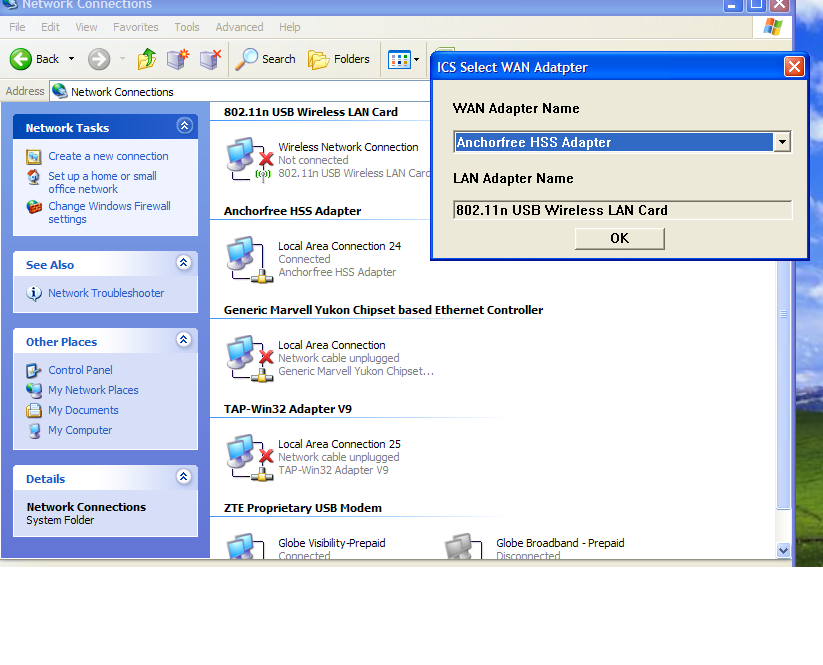
Task: Click the Forward arrow icon
Action: (x=99, y=59)
